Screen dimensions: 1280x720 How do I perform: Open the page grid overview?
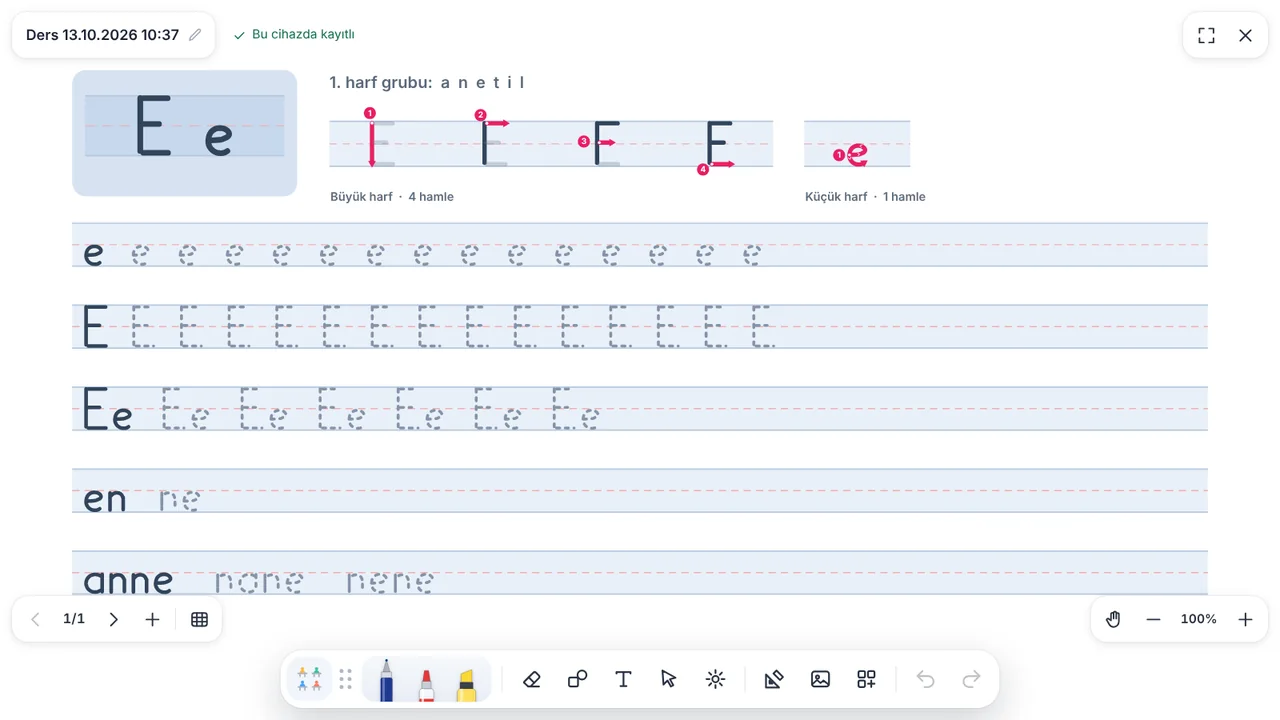(x=199, y=619)
